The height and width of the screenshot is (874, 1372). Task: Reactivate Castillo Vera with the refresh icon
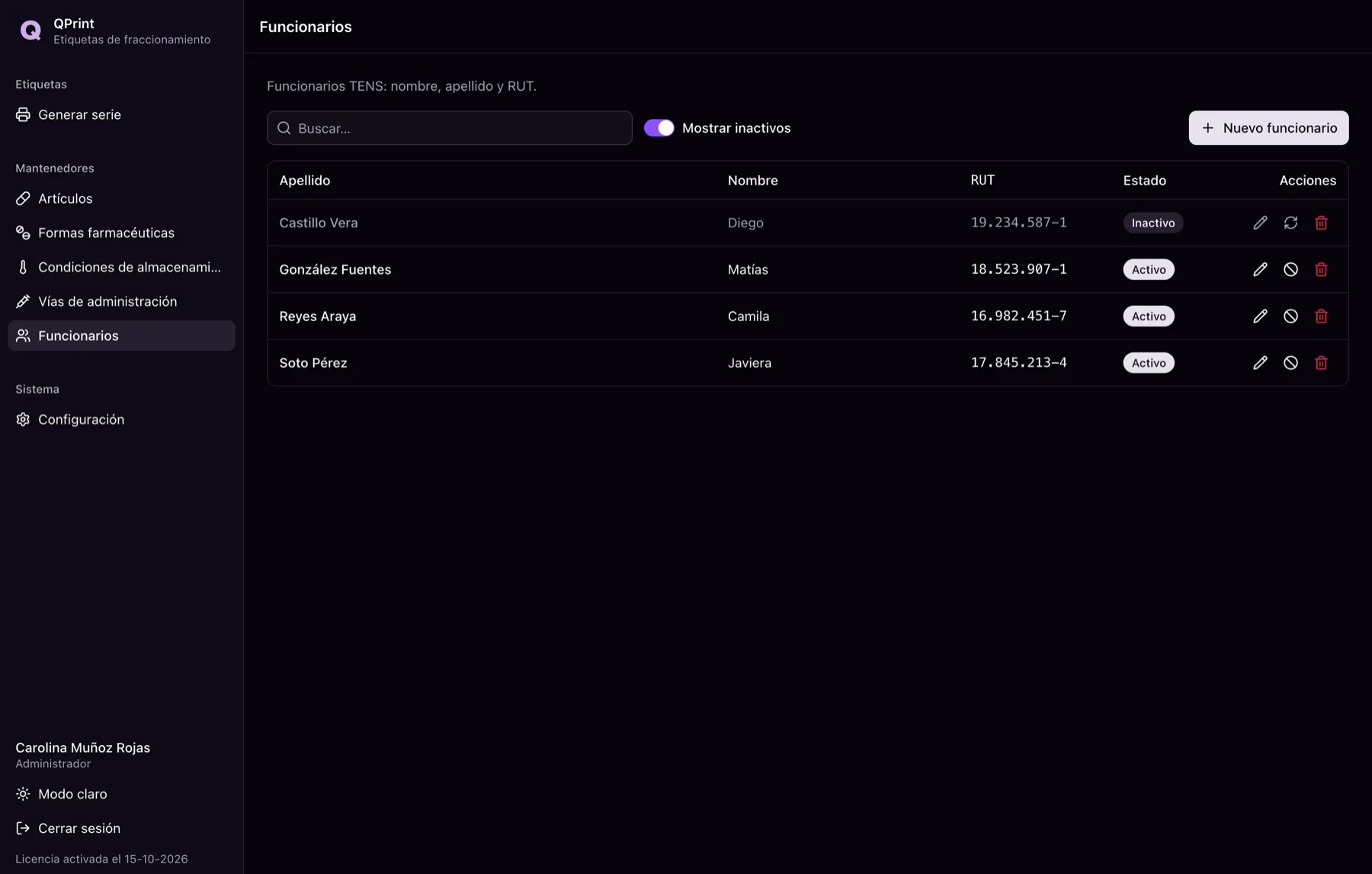pos(1290,223)
